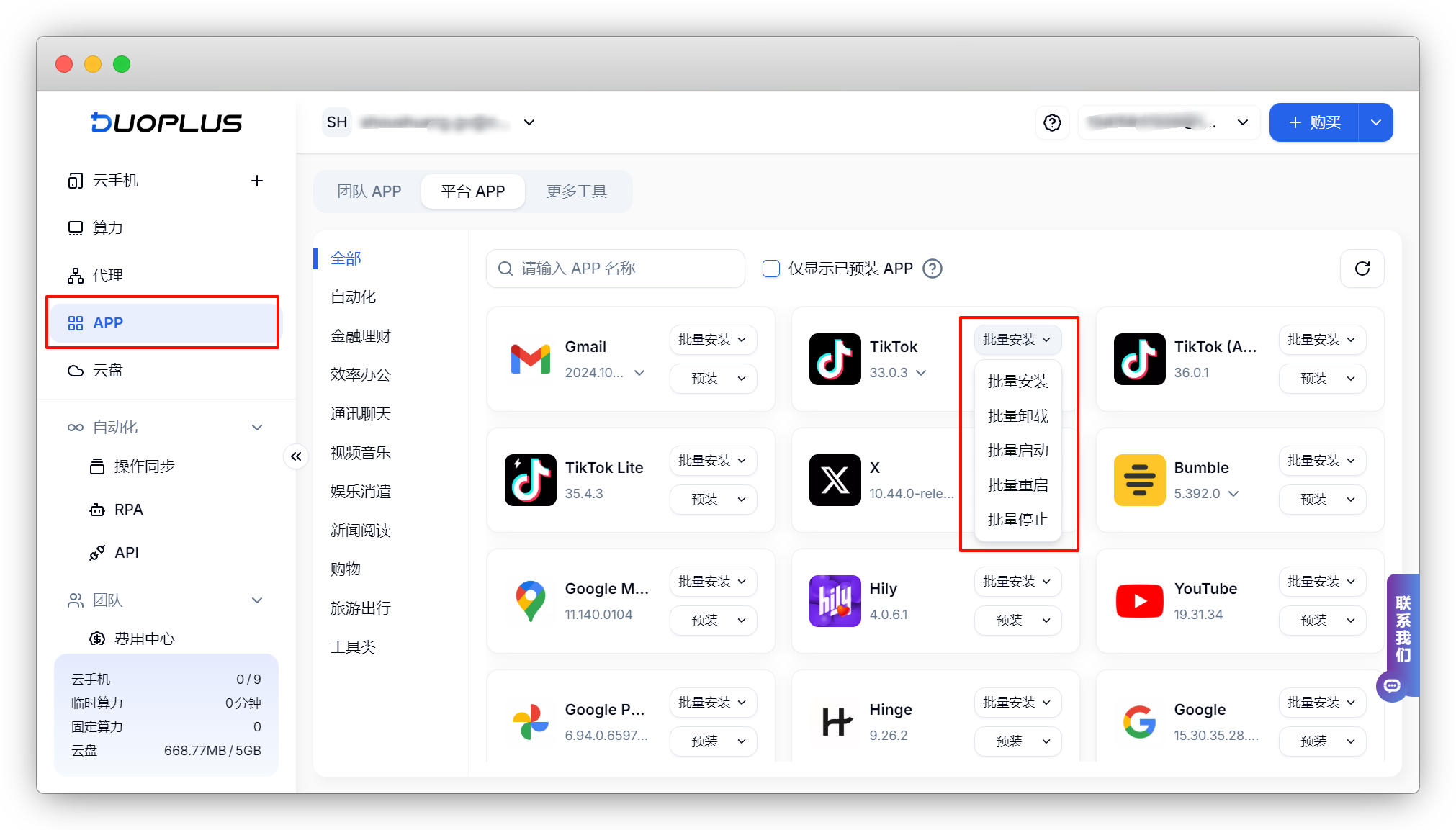
Task: Click the Bumble app icon
Action: (x=1139, y=480)
